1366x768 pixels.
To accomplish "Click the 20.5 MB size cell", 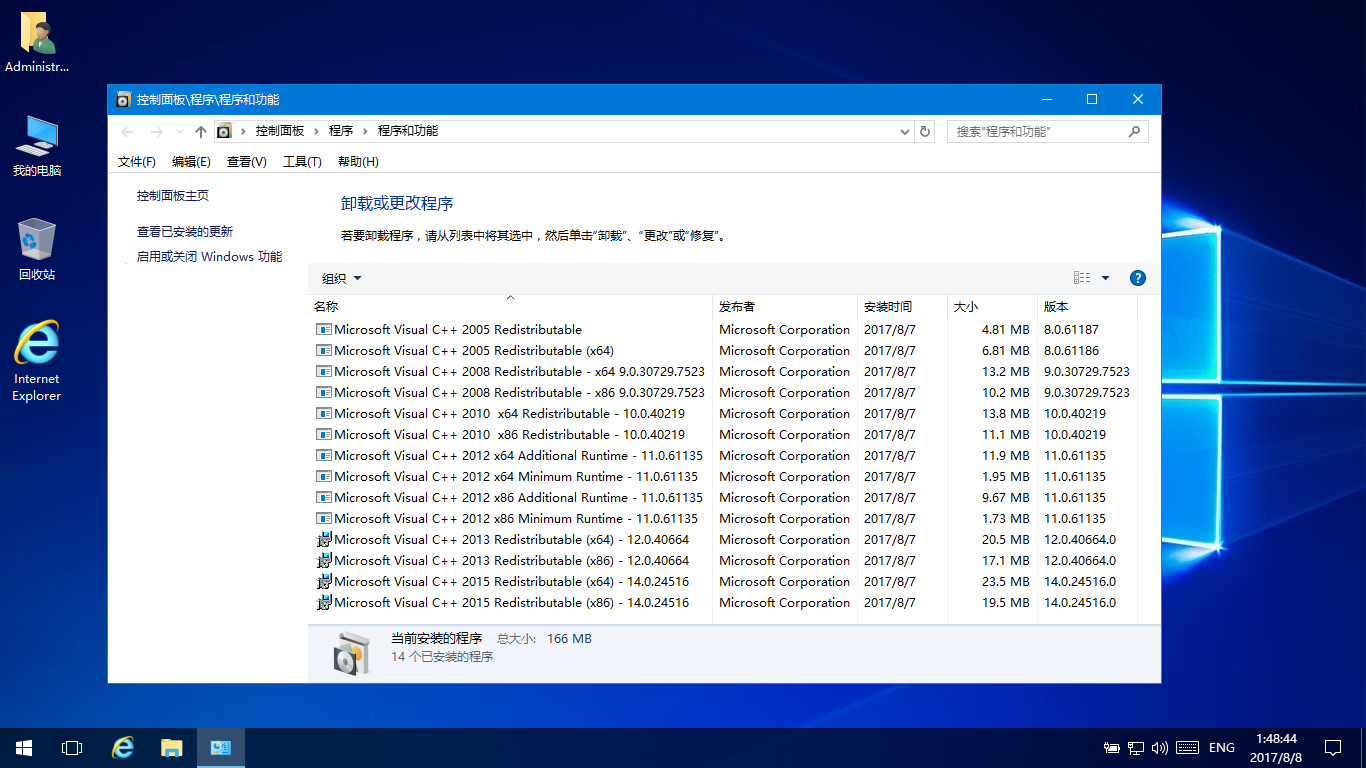I will (x=1005, y=540).
